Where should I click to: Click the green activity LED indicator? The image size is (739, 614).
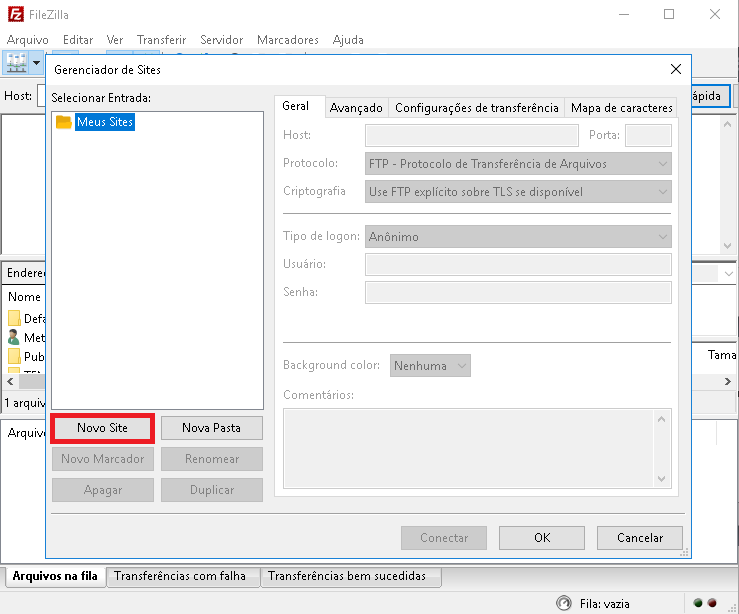coord(698,603)
